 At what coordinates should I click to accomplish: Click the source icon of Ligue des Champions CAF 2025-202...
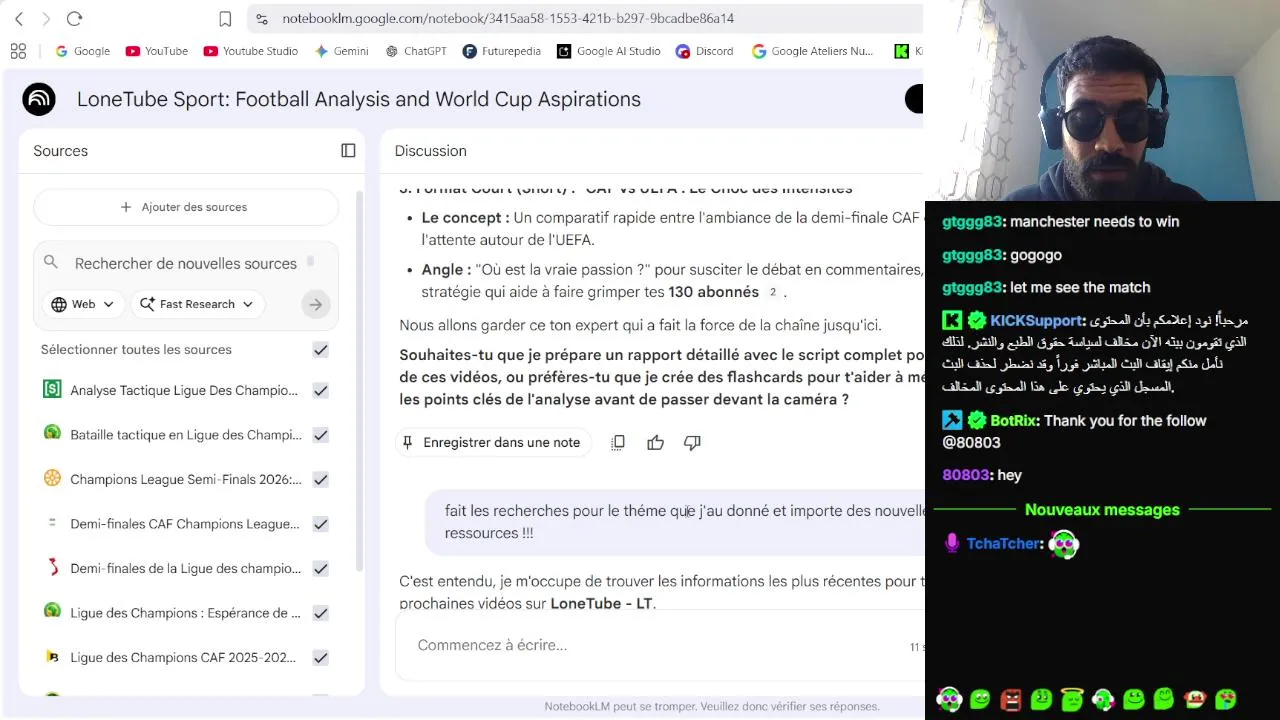pos(52,656)
